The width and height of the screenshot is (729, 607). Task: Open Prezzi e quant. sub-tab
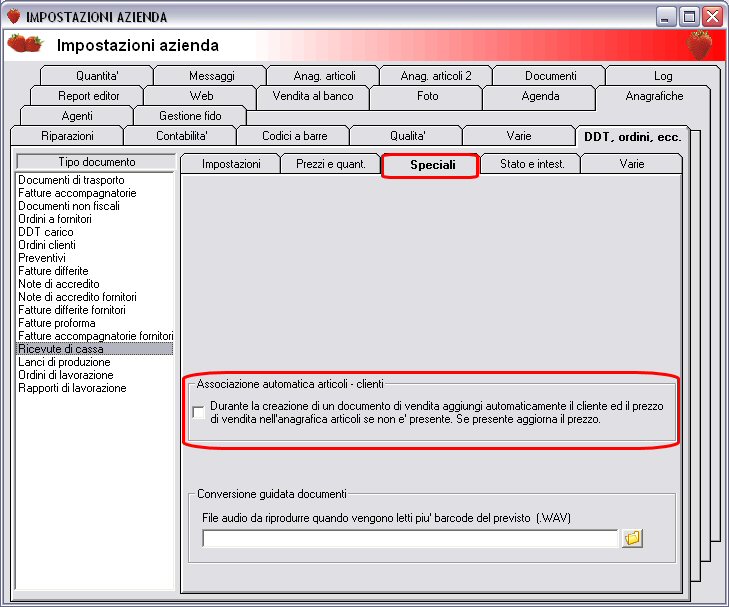point(331,164)
